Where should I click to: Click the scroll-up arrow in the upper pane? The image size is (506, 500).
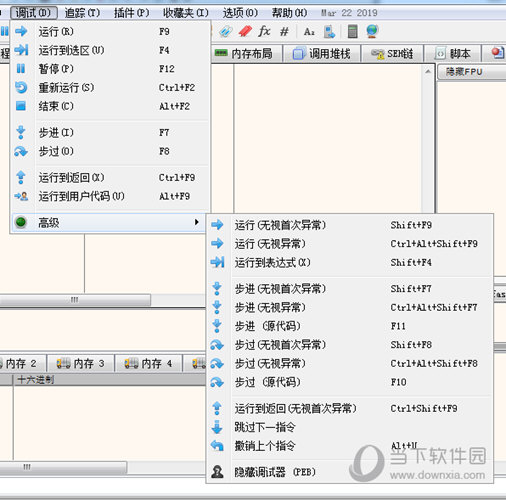(428, 72)
